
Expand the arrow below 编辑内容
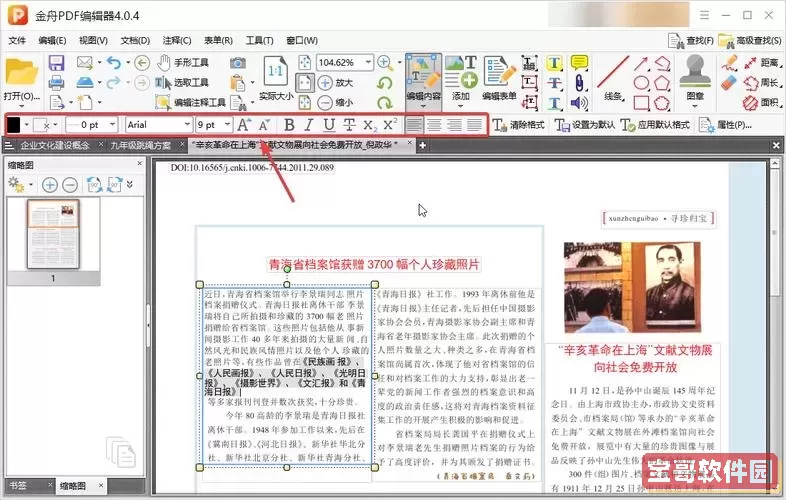pyautogui.click(x=423, y=106)
